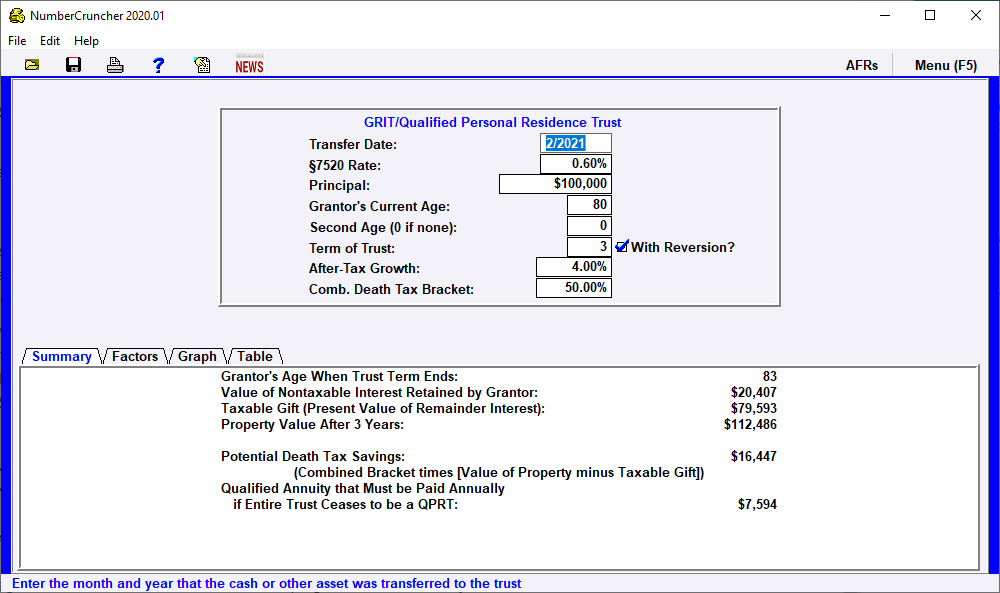Viewport: 1000px width, 593px height.
Task: Click the $7,594 qualified annuity value
Action: coord(757,504)
